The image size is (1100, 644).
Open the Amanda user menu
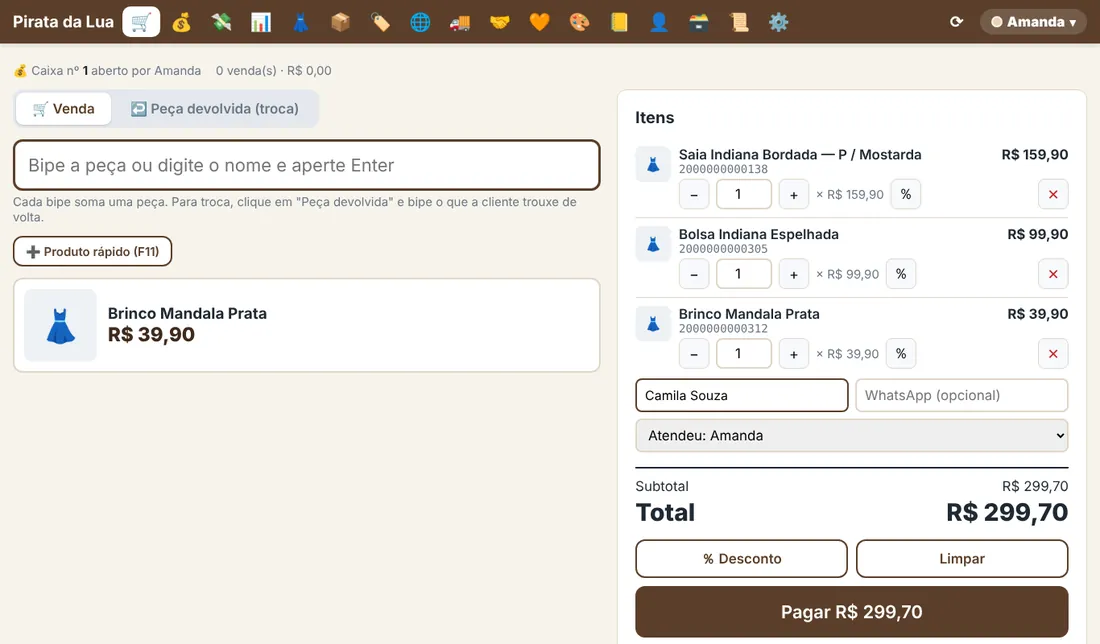point(1033,22)
